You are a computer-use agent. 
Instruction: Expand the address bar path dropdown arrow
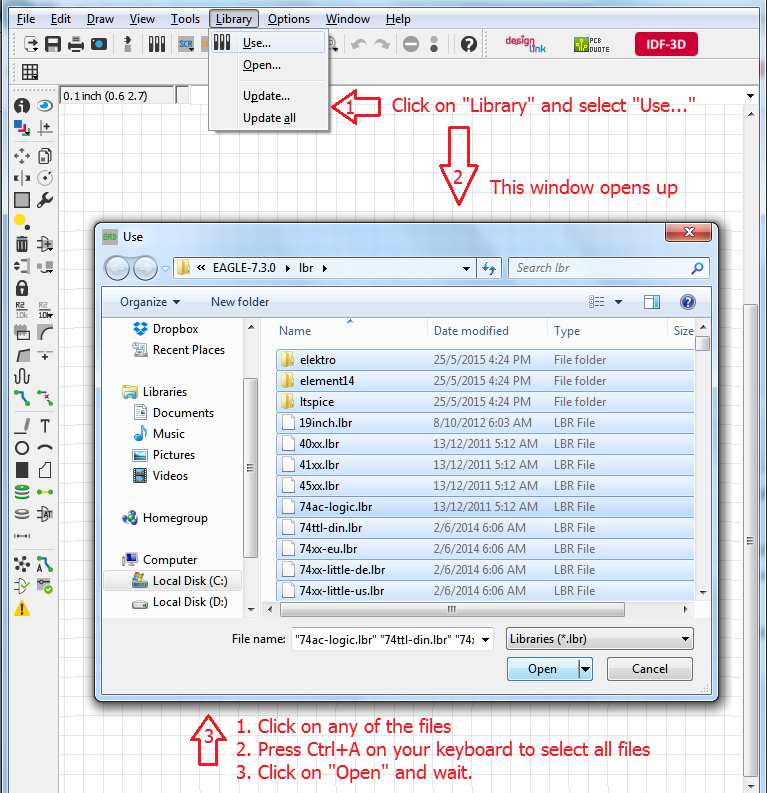coord(466,269)
